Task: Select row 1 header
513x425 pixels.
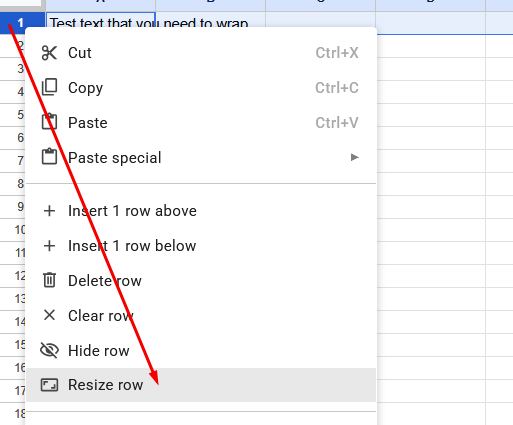Action: coord(22,23)
